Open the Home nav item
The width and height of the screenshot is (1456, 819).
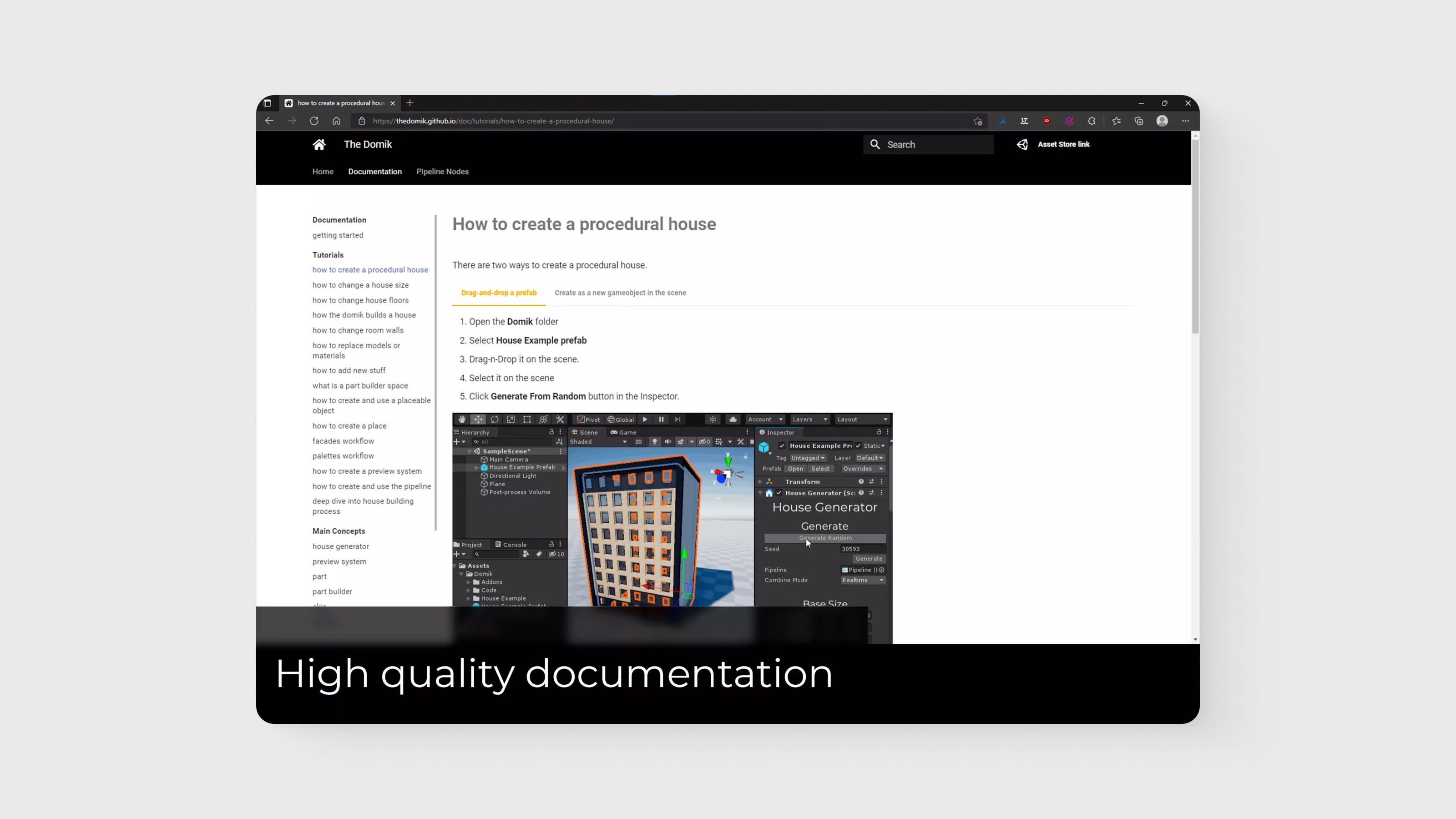323,172
